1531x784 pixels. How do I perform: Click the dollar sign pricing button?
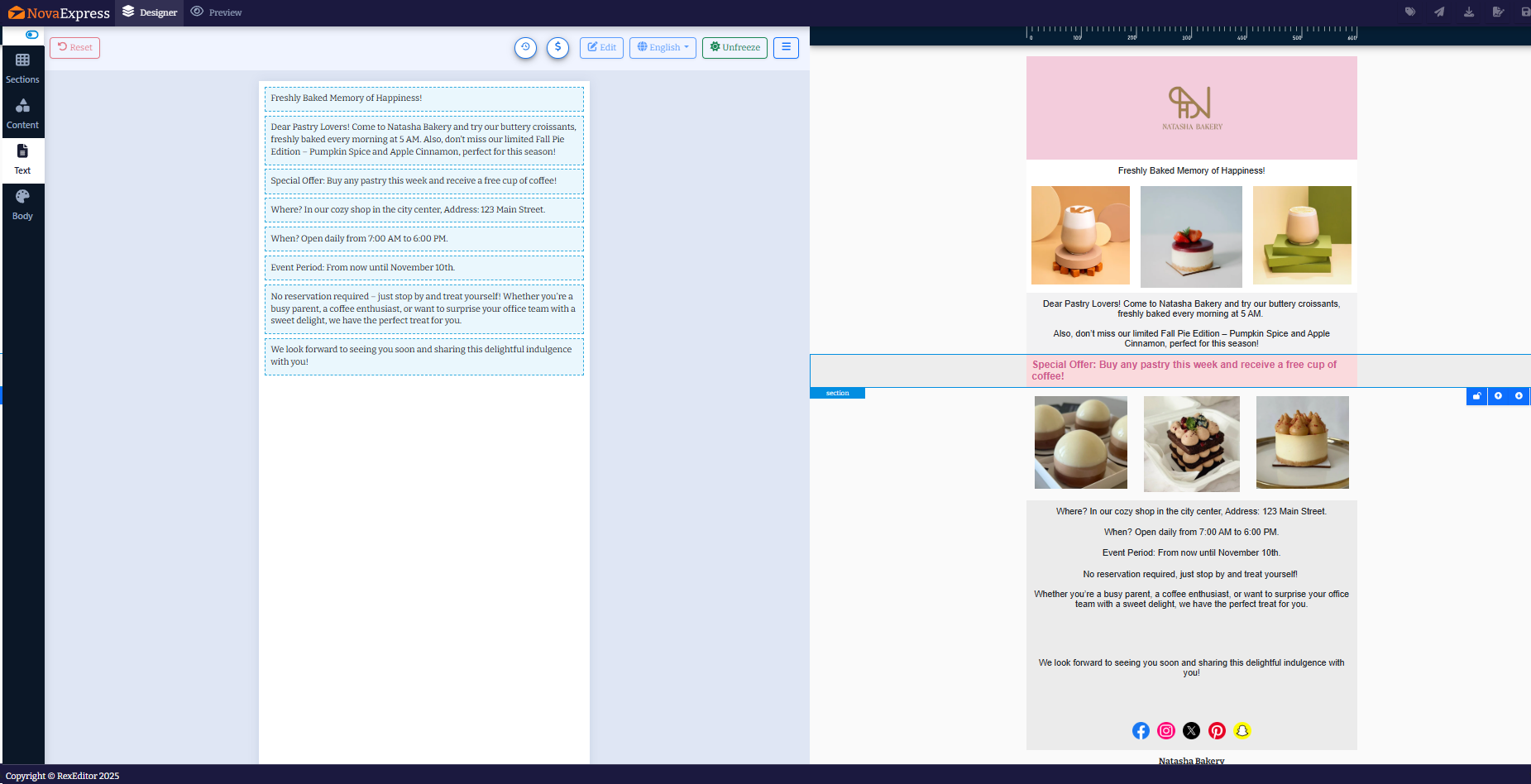point(557,47)
